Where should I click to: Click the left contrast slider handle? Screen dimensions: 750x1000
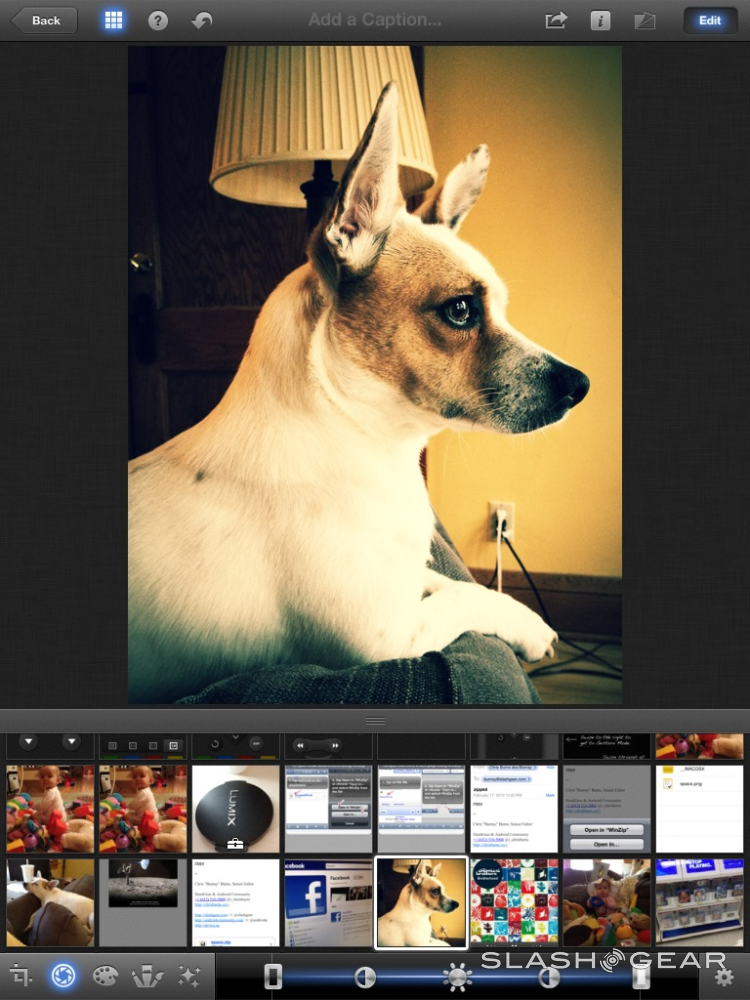pyautogui.click(x=365, y=976)
